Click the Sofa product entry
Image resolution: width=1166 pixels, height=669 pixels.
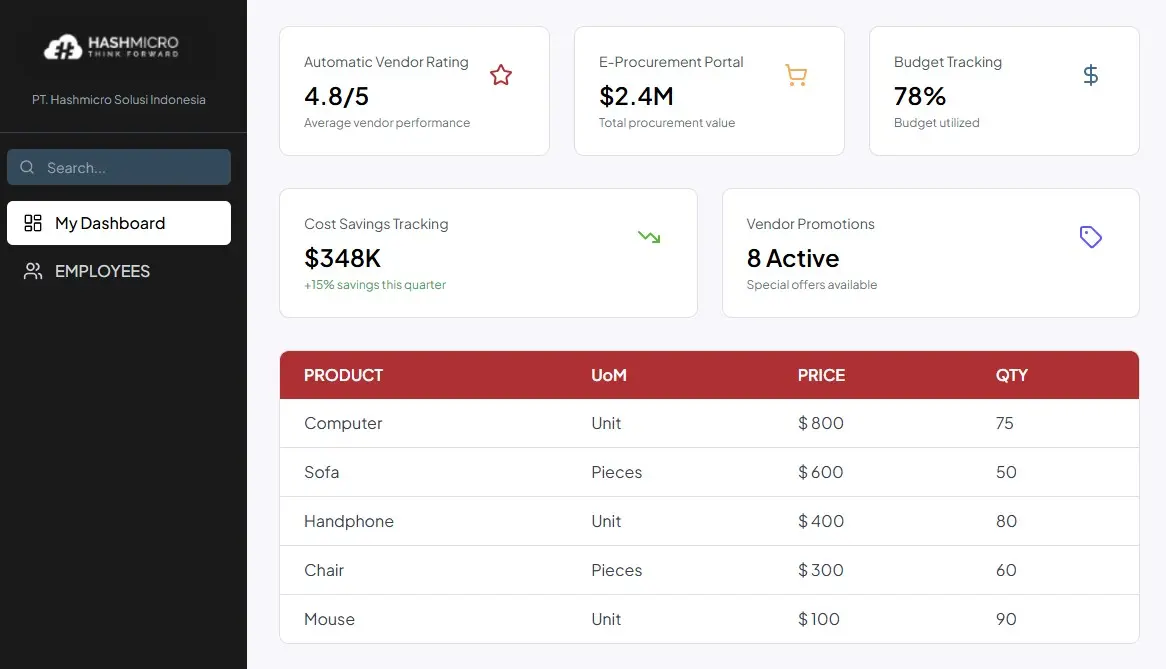tap(321, 472)
